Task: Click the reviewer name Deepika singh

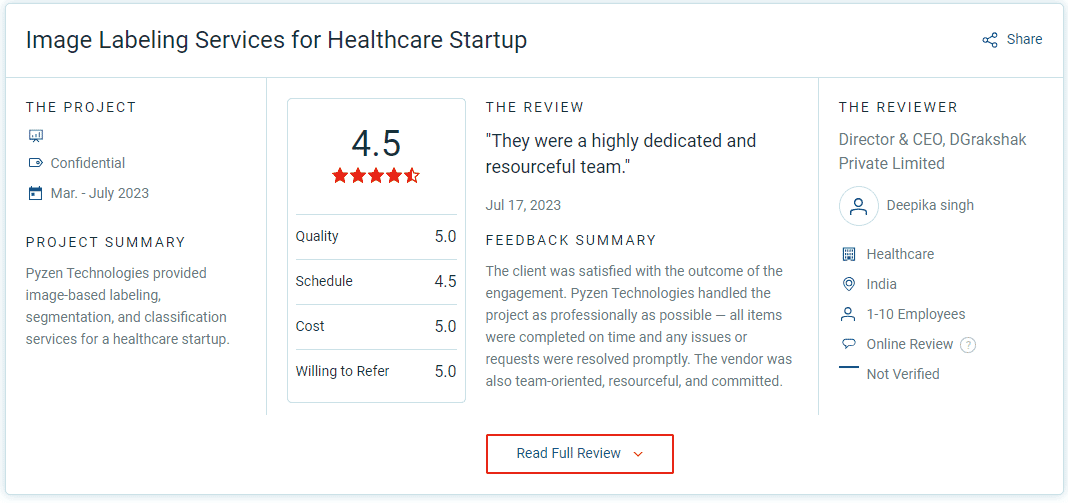Action: [x=930, y=205]
